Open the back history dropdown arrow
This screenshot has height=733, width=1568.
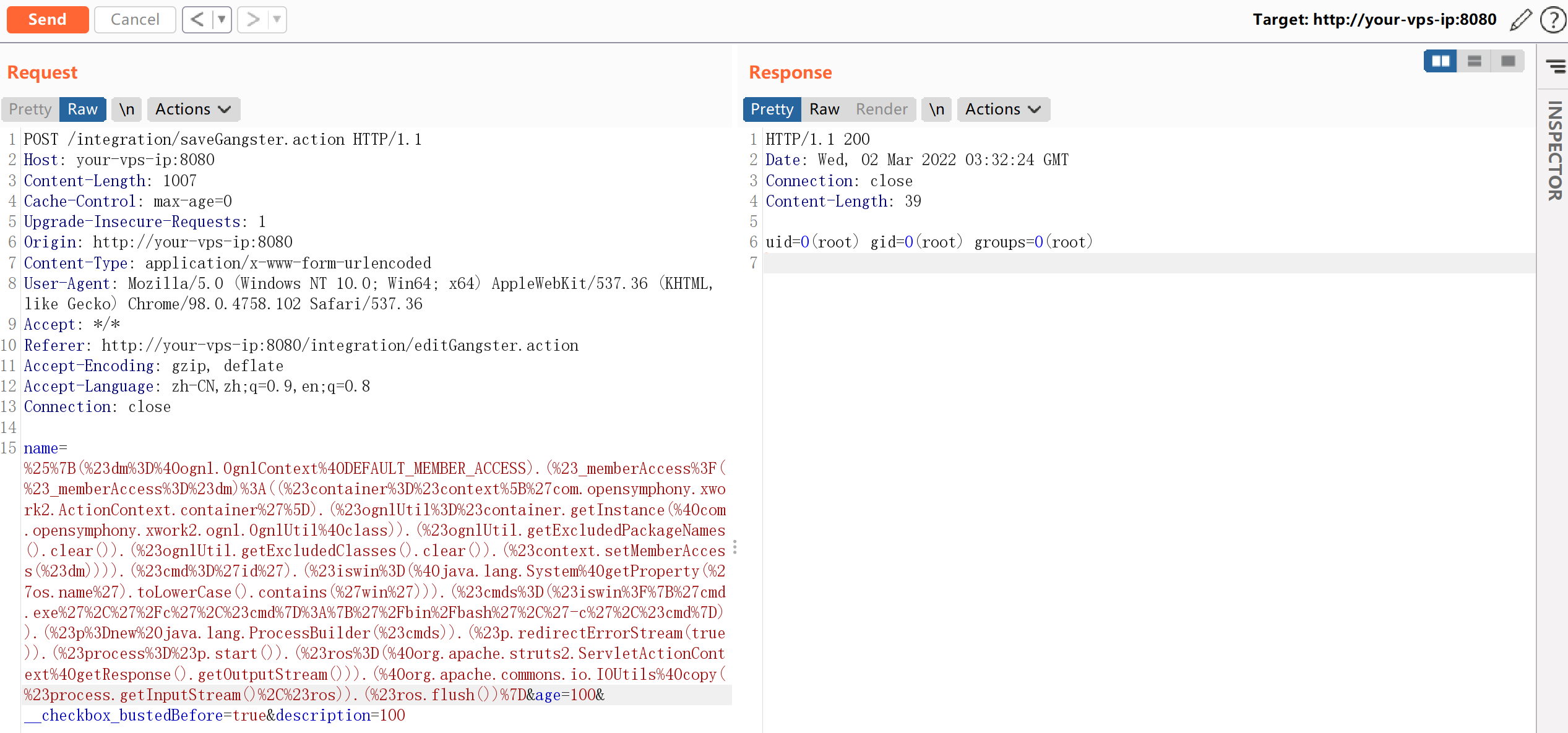[x=222, y=20]
